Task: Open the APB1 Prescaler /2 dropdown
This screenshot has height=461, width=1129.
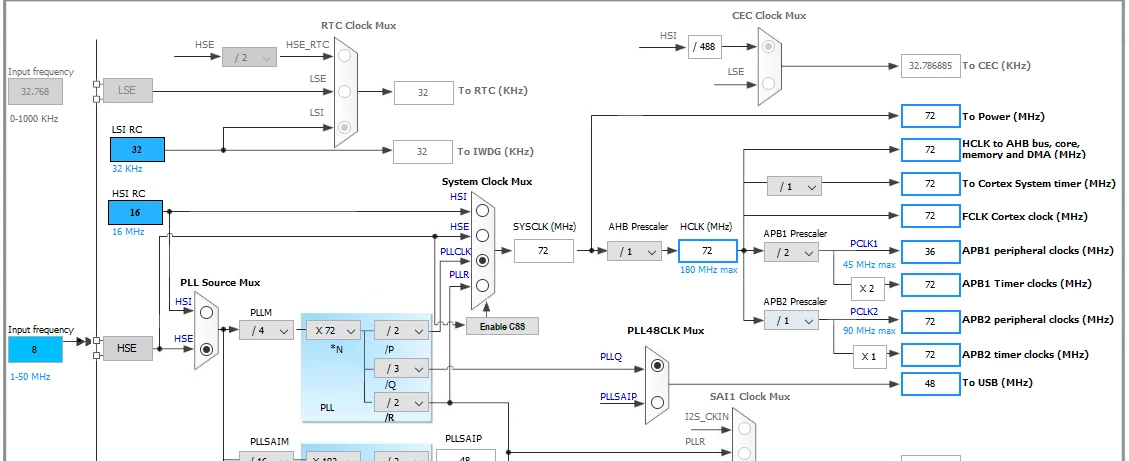Action: click(791, 252)
